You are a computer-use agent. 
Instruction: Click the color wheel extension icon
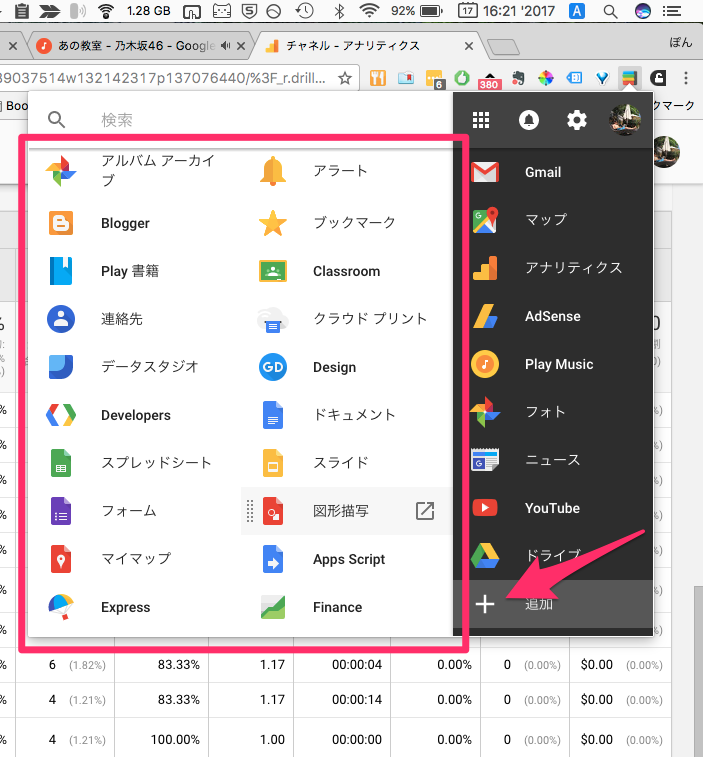click(x=546, y=78)
